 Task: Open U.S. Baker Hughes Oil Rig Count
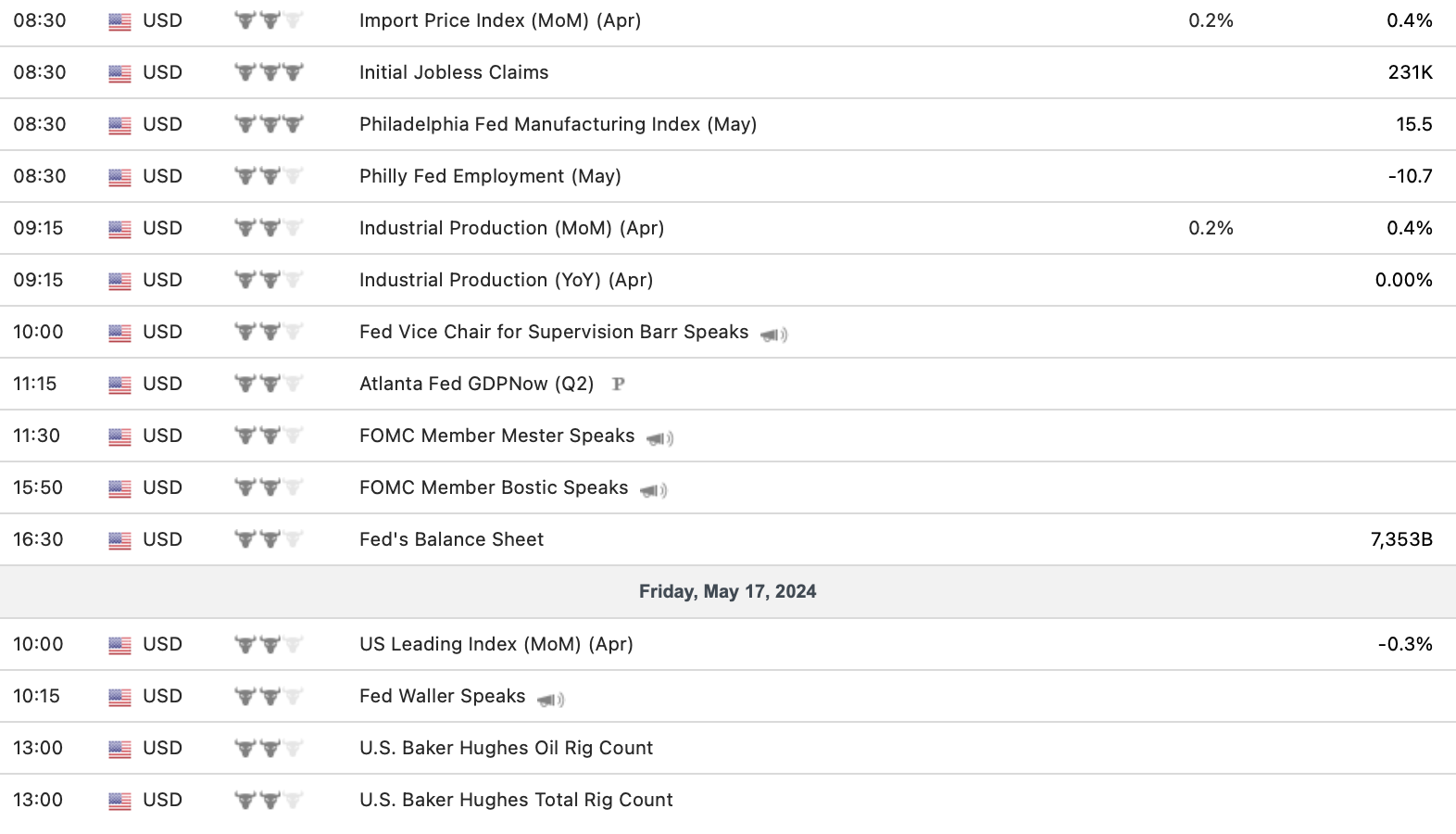click(x=506, y=748)
